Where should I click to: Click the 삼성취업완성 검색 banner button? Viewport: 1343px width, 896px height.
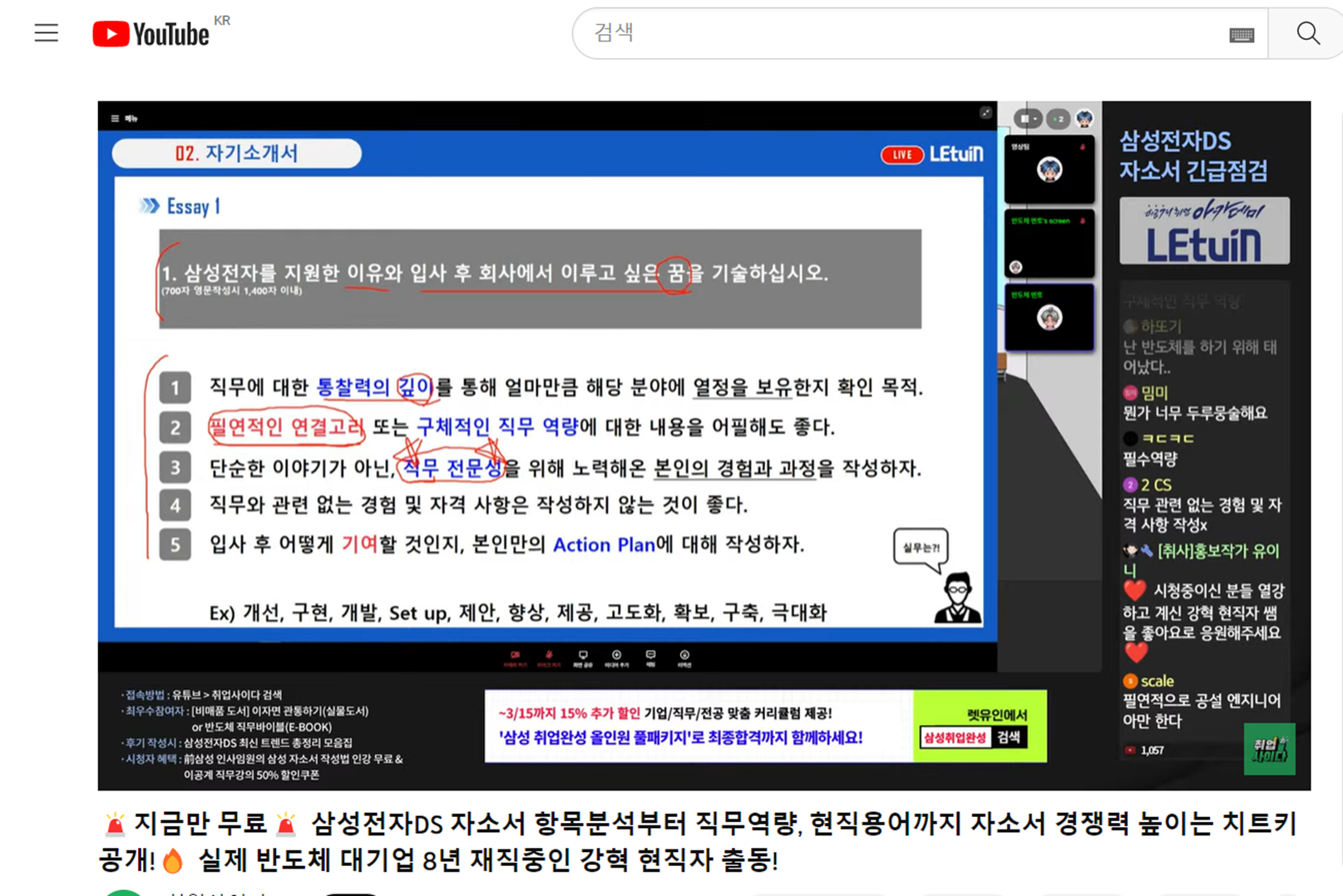pyautogui.click(x=973, y=737)
